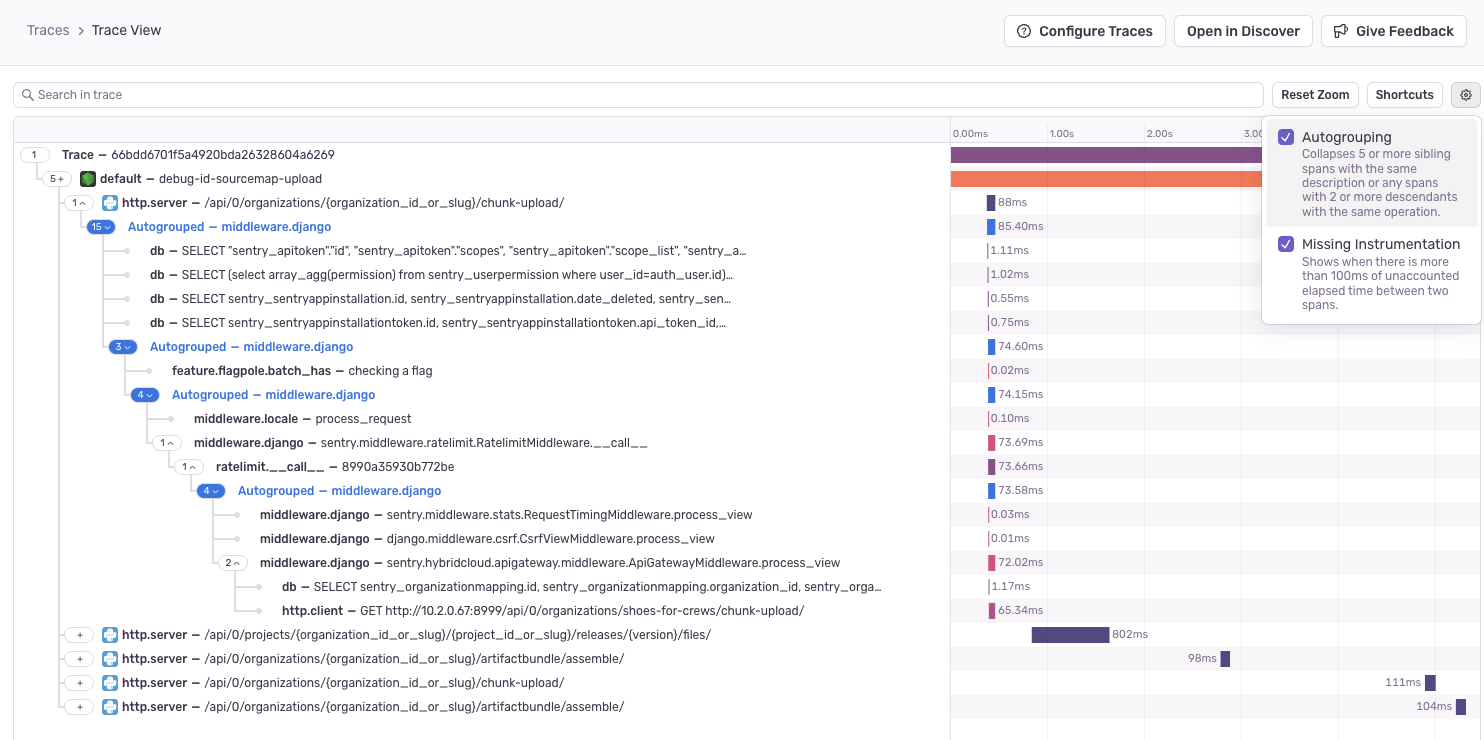Screen dimensions: 1484x740
Task: Click the 802ms span bar in the timeline
Action: tap(1070, 635)
